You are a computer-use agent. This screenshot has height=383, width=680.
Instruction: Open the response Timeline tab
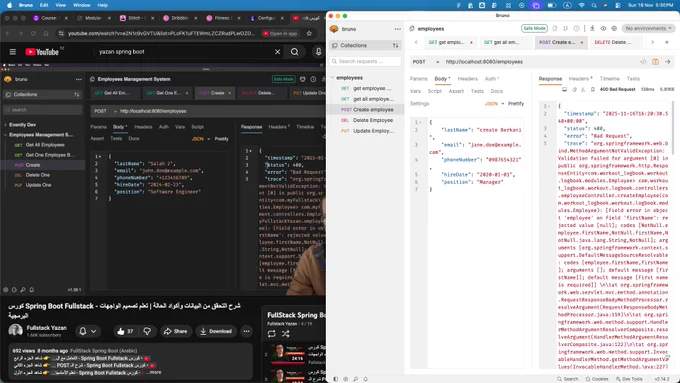coord(609,79)
